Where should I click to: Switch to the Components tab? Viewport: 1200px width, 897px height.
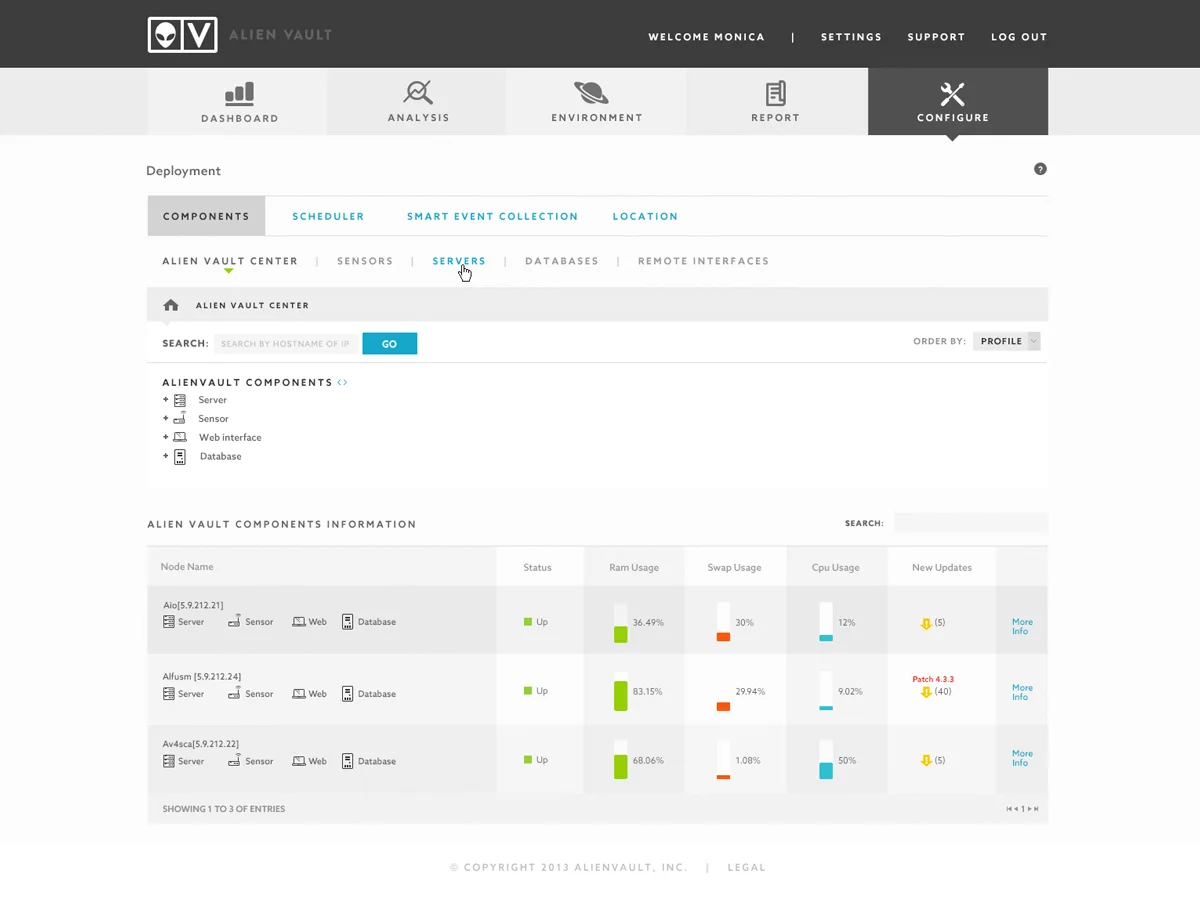[x=206, y=216]
